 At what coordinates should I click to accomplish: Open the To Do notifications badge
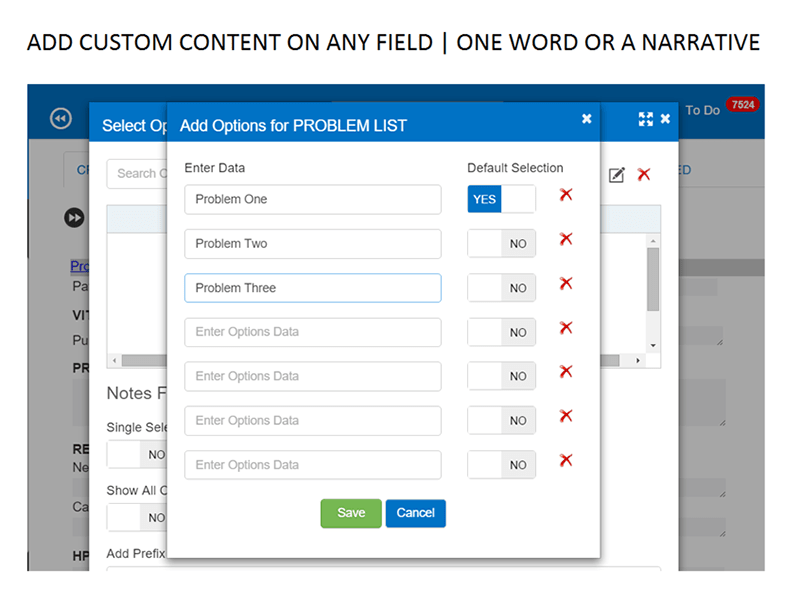[742, 105]
